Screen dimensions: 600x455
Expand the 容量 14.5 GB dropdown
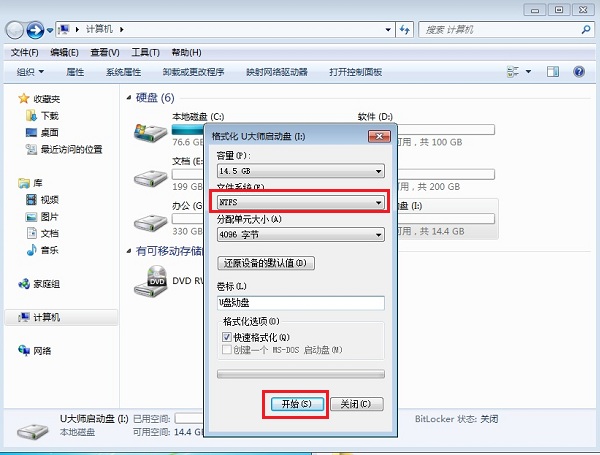point(301,171)
